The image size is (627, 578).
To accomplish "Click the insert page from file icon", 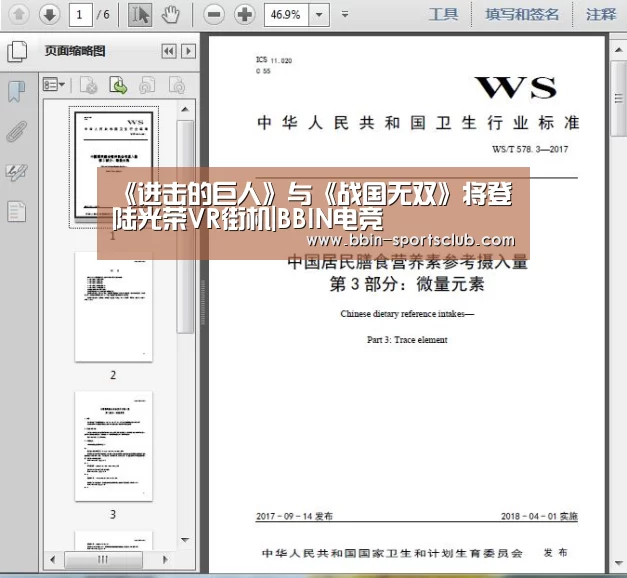I will coord(118,85).
